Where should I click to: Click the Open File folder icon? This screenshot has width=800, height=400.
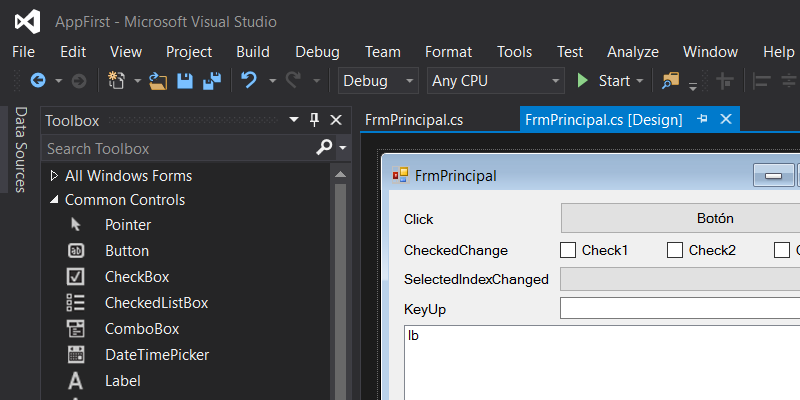[159, 81]
